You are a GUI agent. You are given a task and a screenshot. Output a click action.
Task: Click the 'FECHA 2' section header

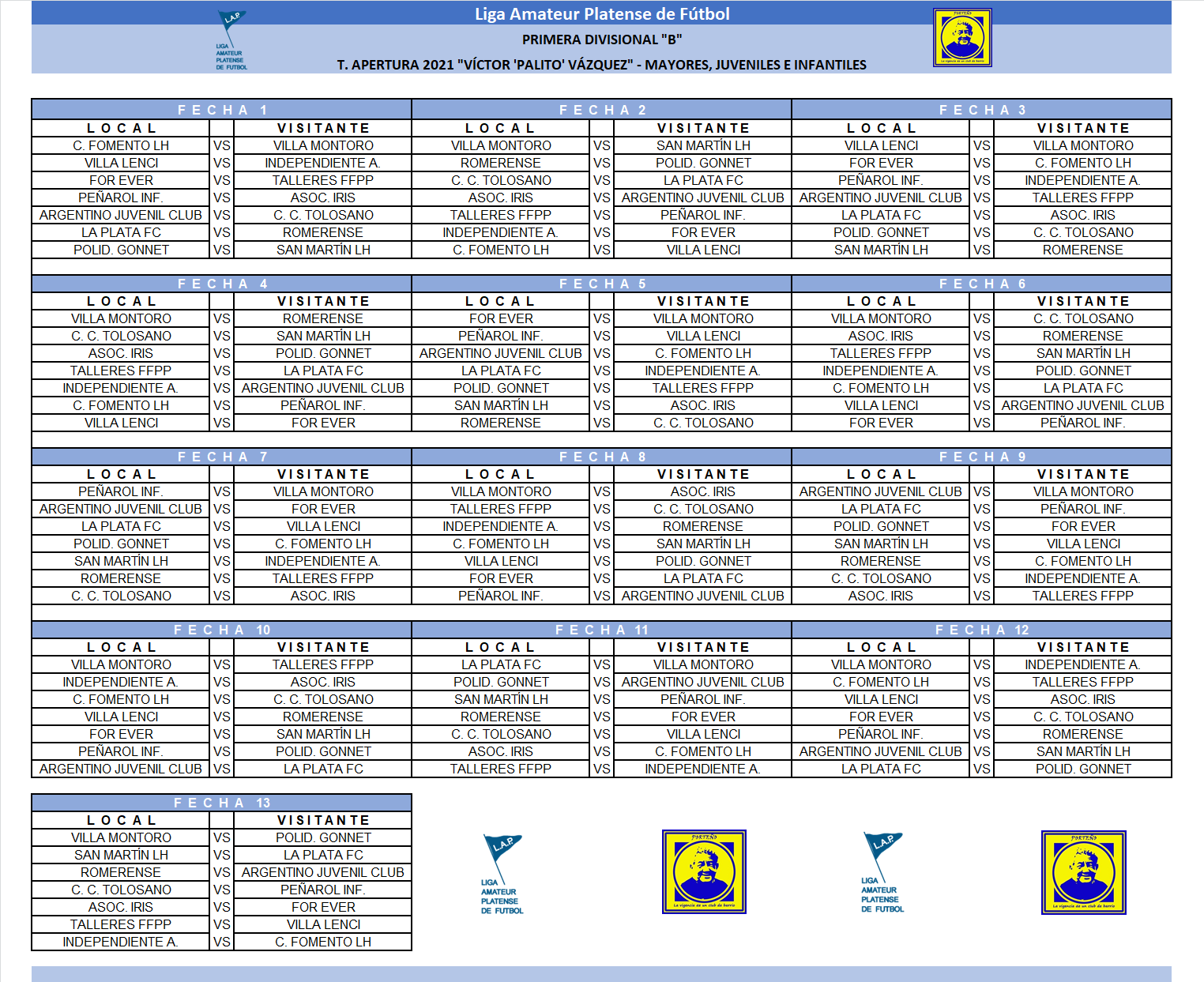coord(602,110)
